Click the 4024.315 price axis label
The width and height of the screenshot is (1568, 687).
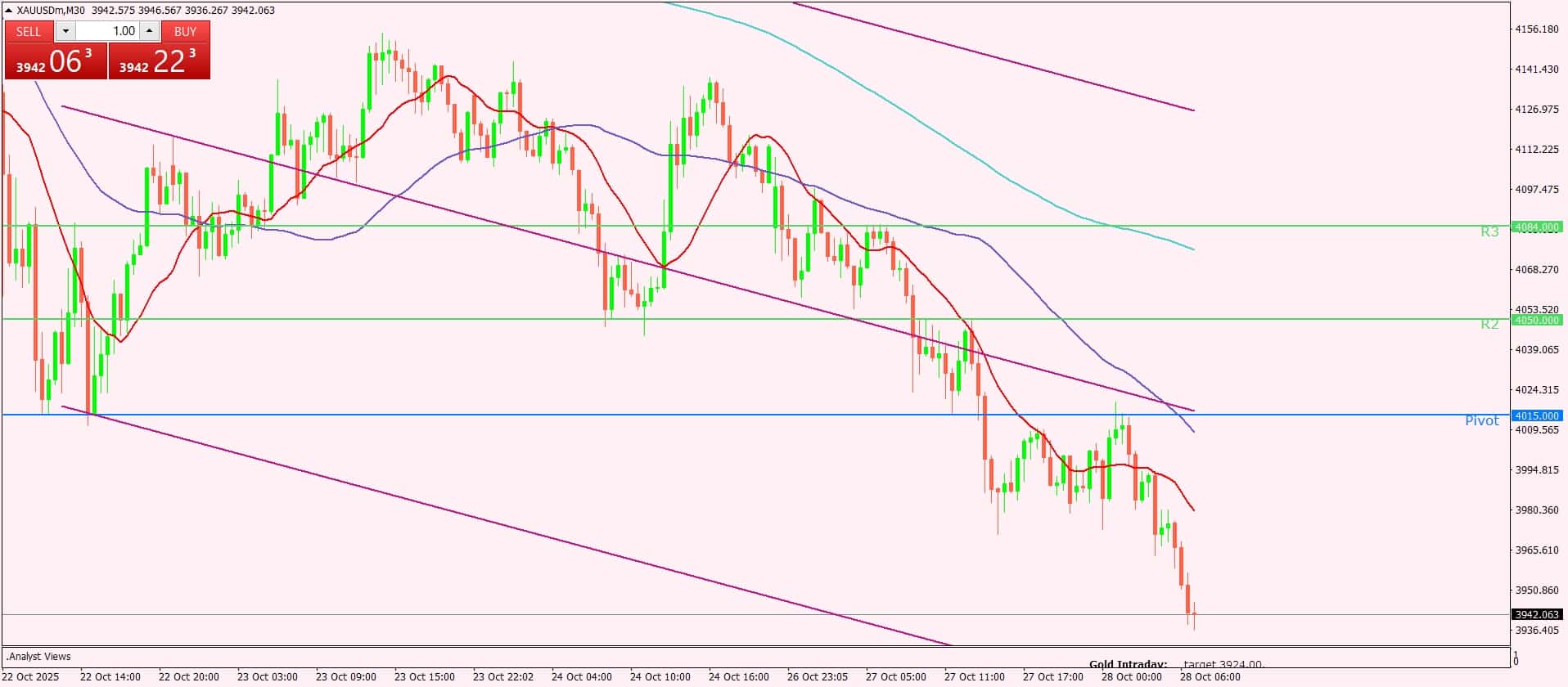coord(1537,390)
